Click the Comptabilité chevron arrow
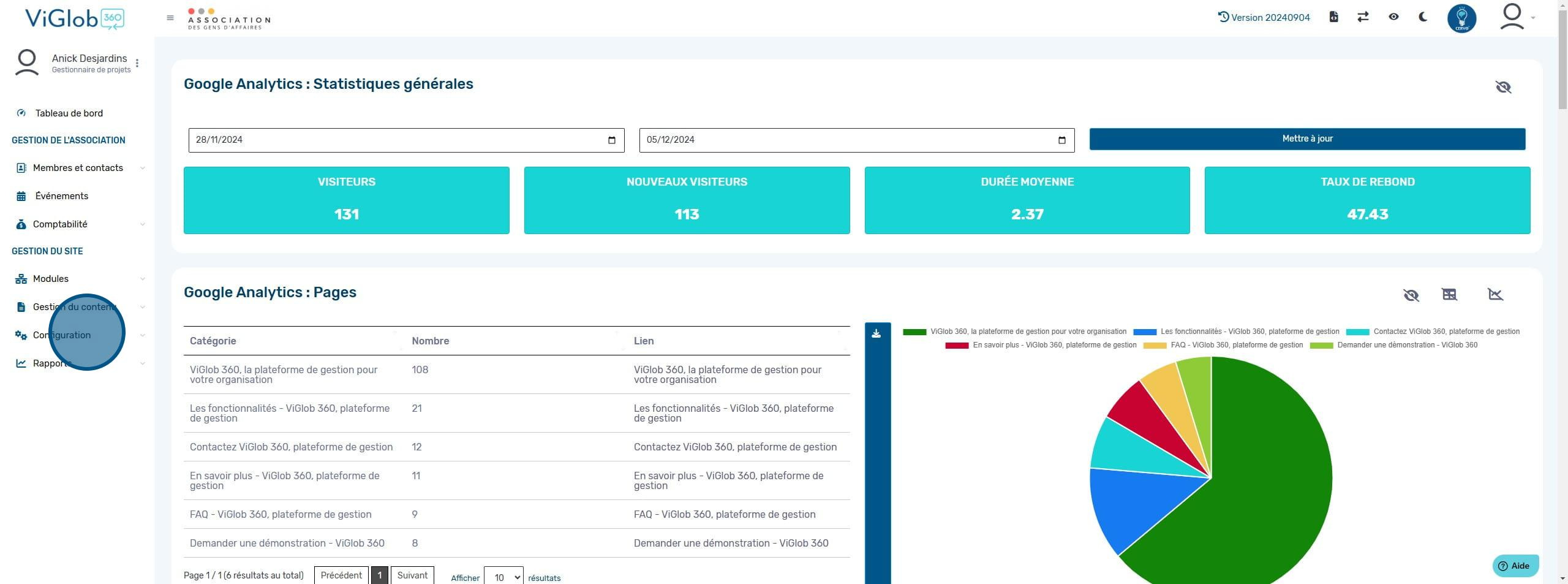 click(143, 224)
